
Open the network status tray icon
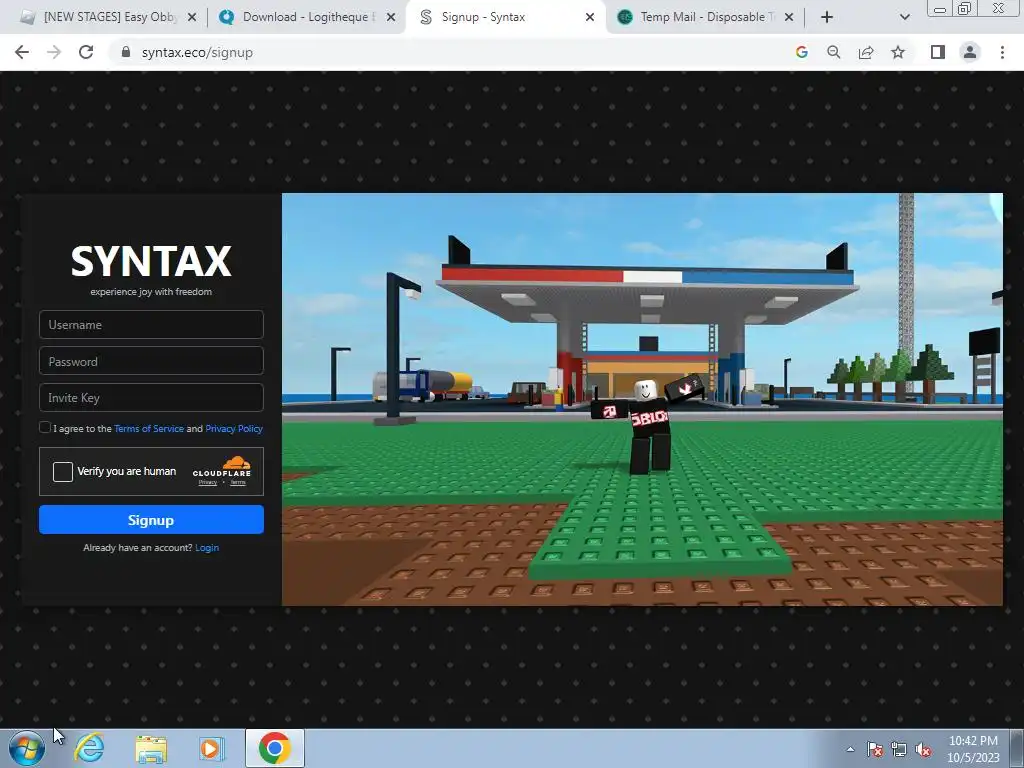pyautogui.click(x=899, y=749)
